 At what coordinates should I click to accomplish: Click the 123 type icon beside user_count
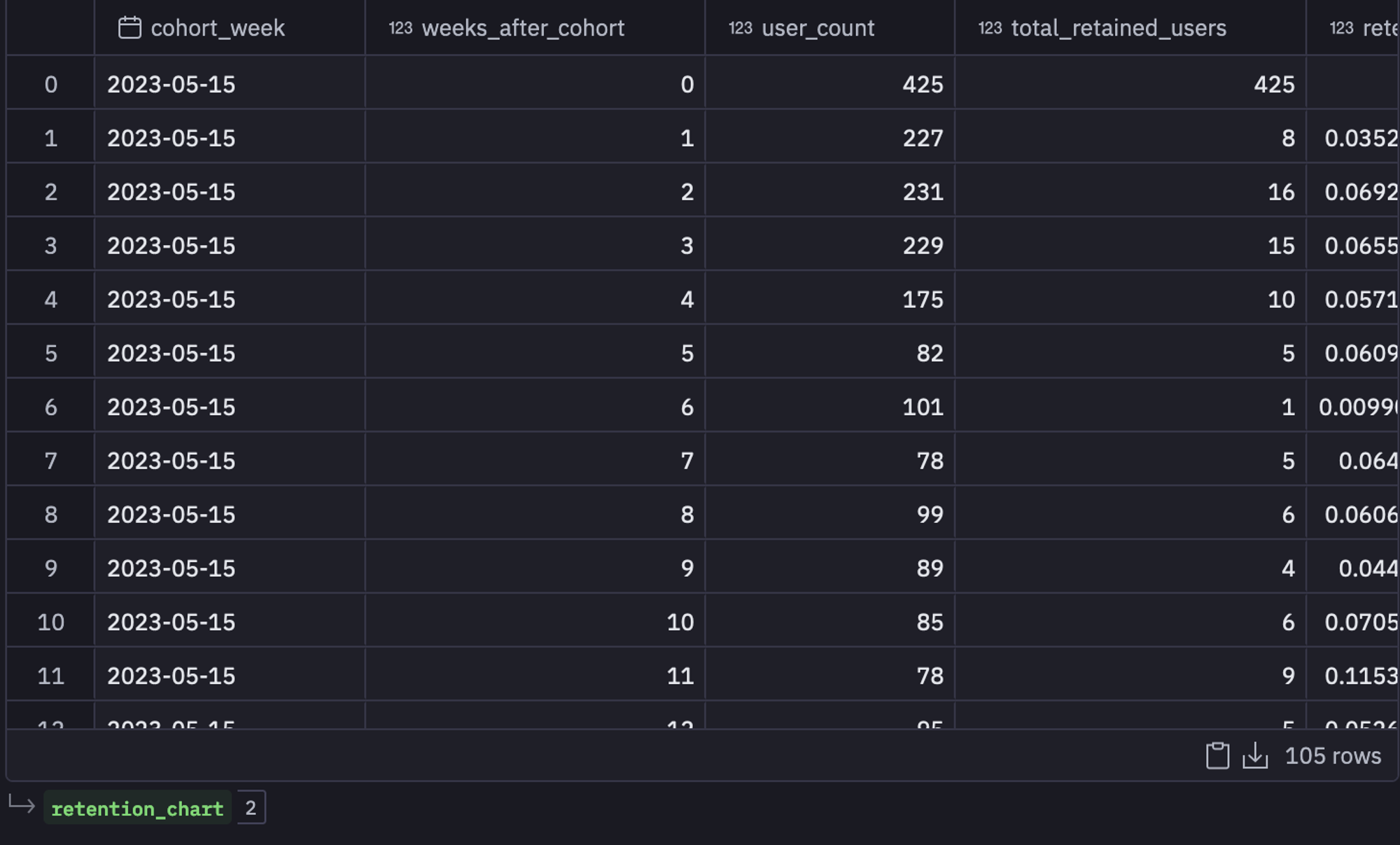[x=740, y=28]
